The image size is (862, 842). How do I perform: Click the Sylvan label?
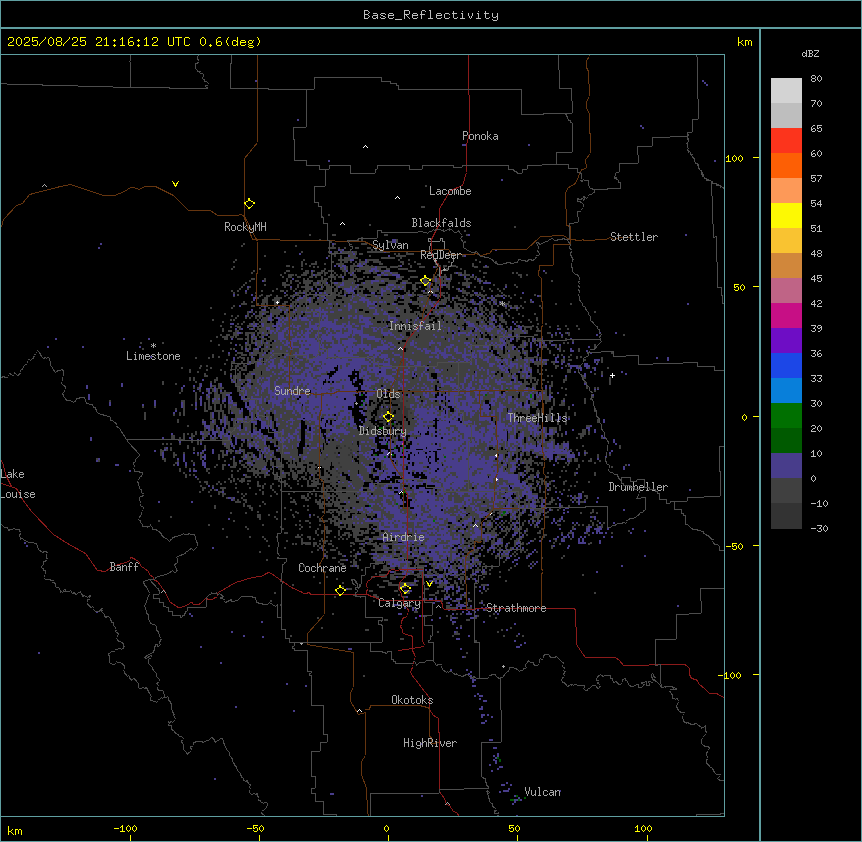pos(390,245)
